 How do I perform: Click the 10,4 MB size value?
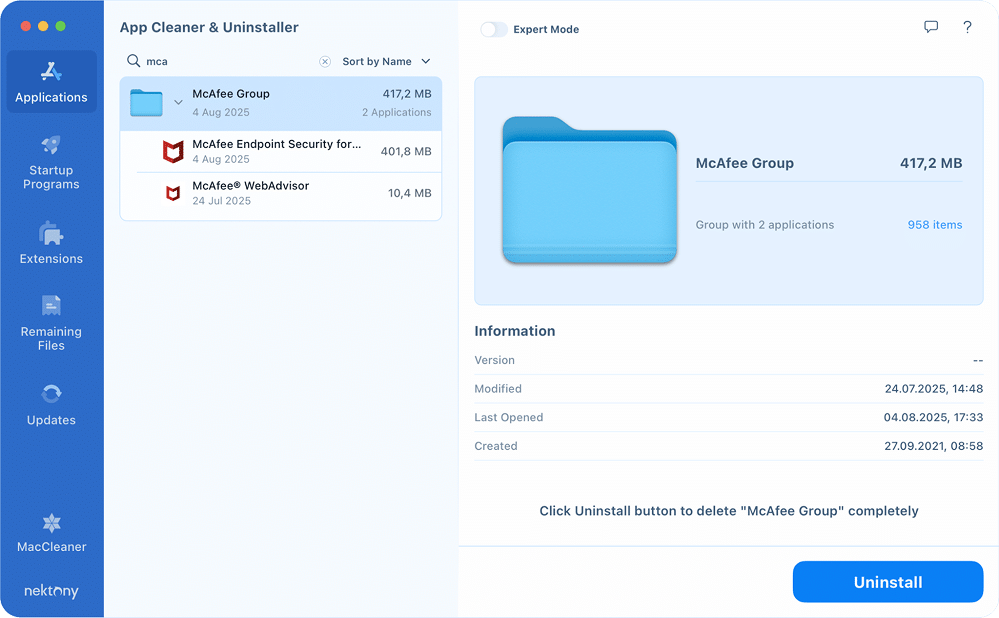coord(410,193)
